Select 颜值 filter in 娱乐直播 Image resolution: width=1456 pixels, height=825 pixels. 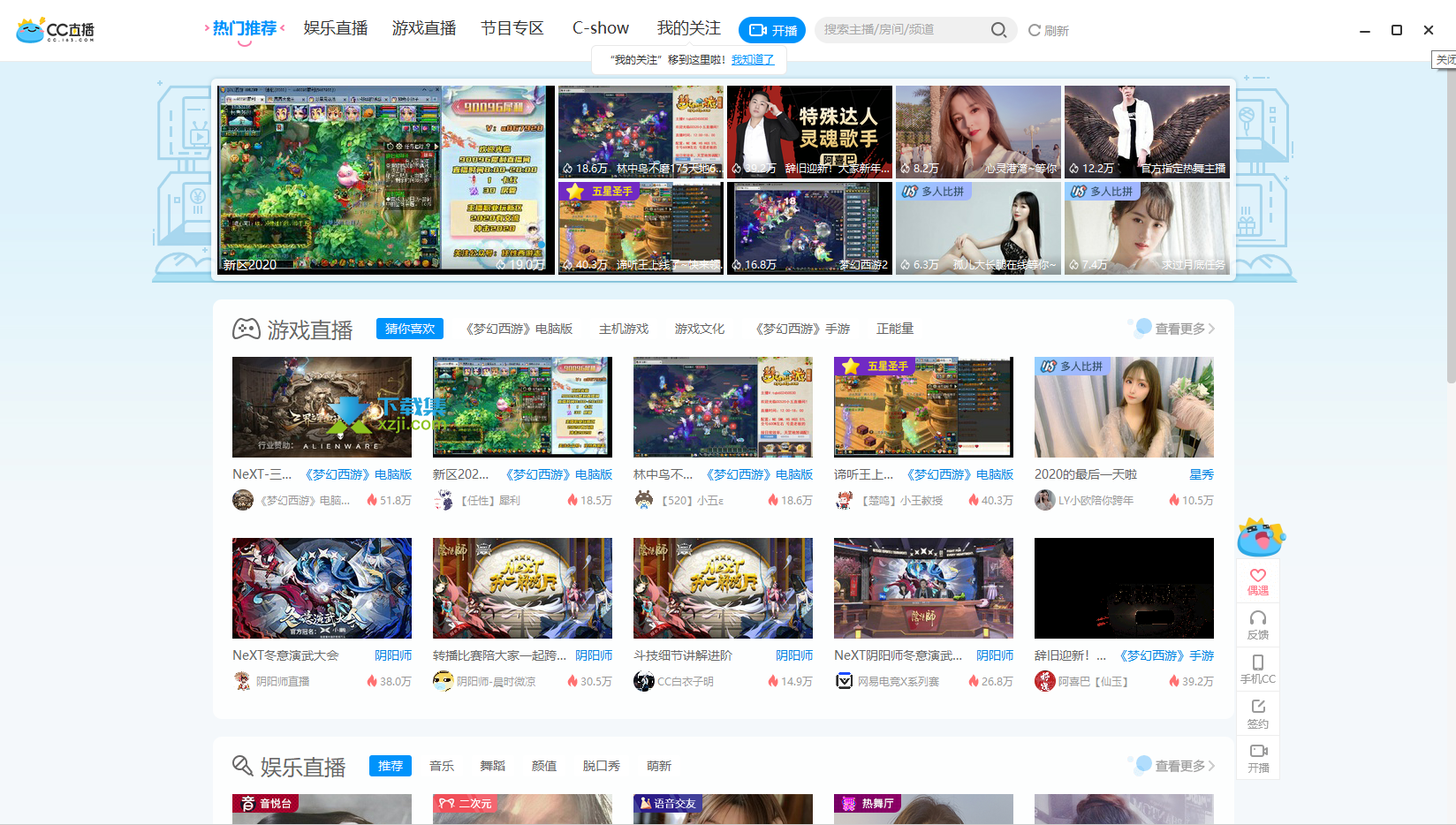tap(544, 766)
